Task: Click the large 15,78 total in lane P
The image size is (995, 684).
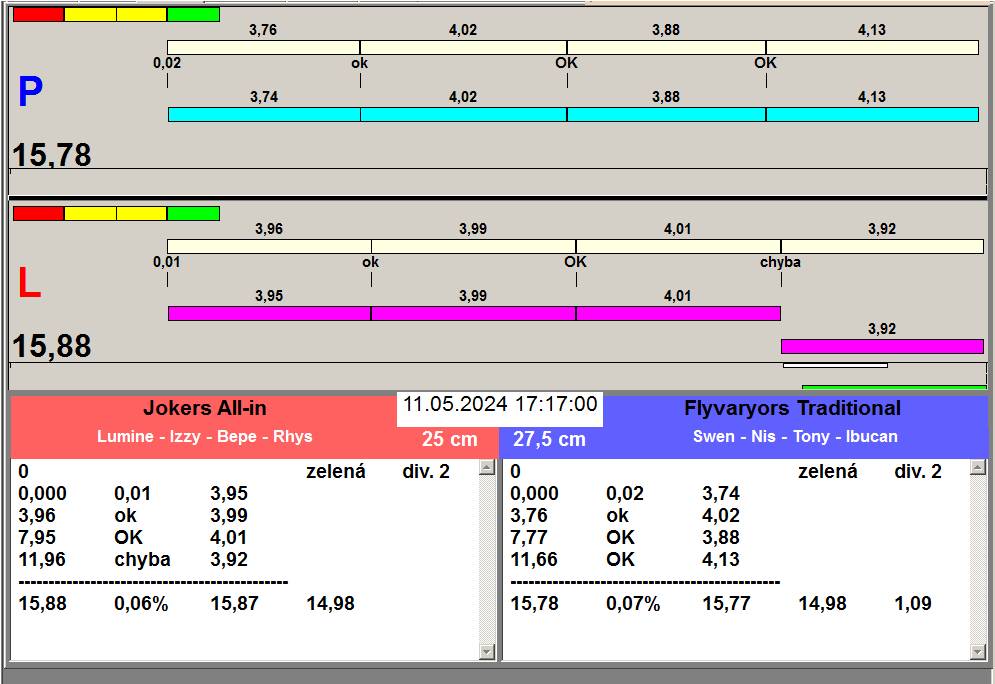Action: click(52, 155)
